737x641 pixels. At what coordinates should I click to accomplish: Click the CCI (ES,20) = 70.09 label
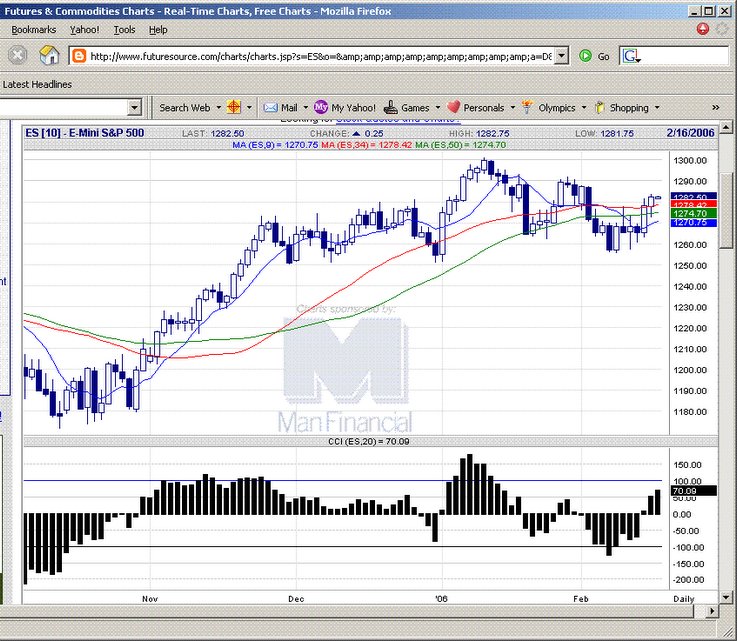(369, 442)
